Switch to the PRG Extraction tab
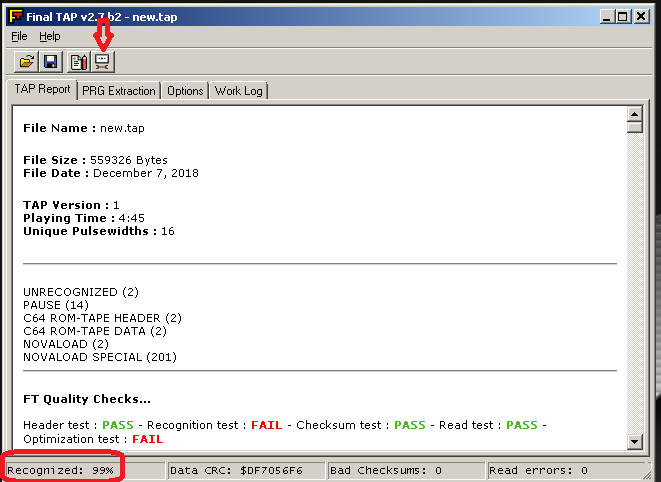661x482 pixels. pos(118,91)
